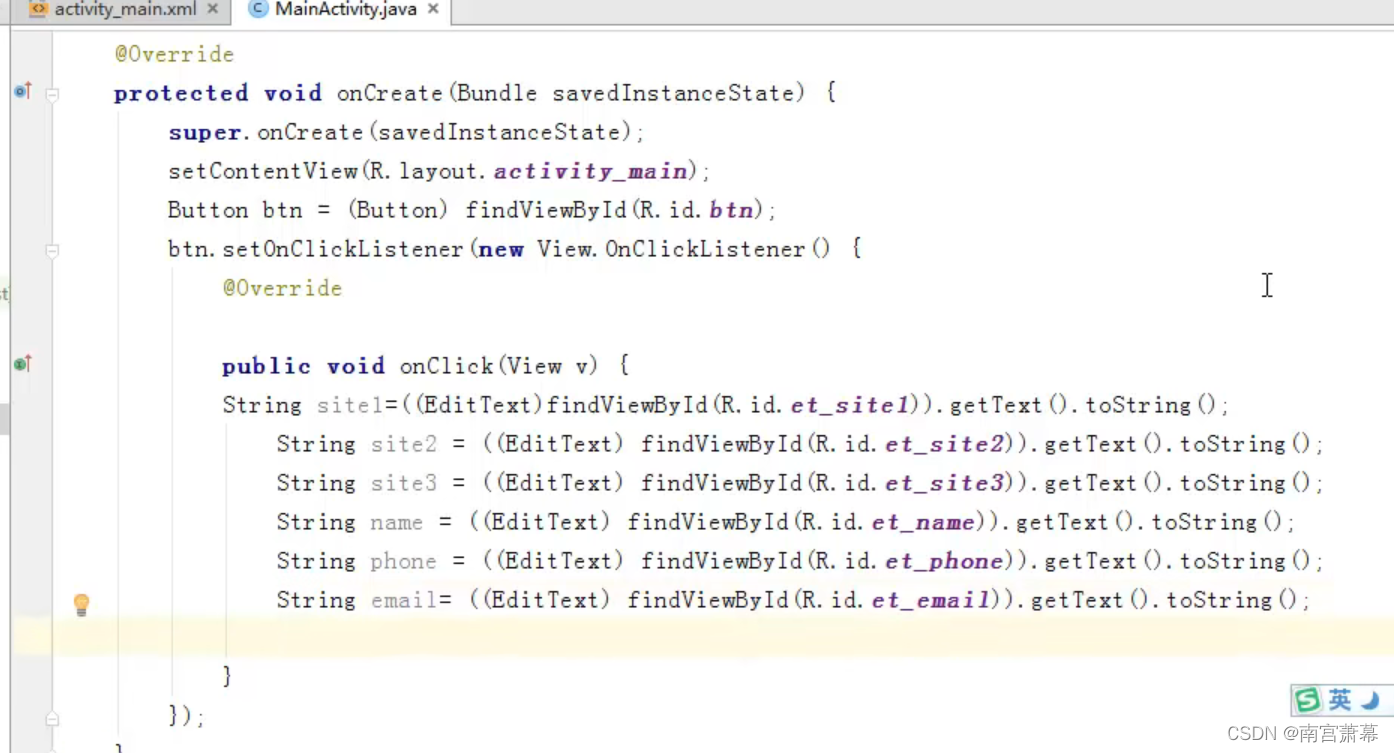Click getText() on the site1 line
Viewport: 1394px width, 753px height.
(1010, 405)
